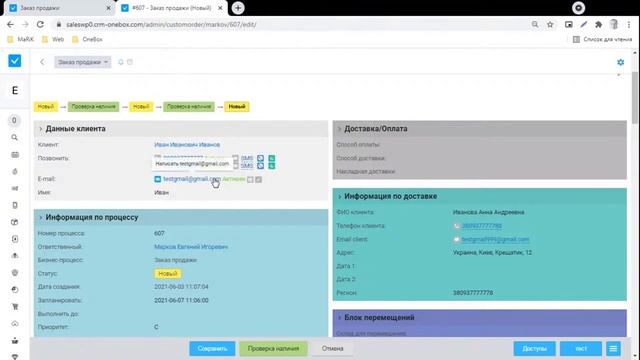
Task: Click the page vertical scrollbar
Action: click(x=635, y=98)
